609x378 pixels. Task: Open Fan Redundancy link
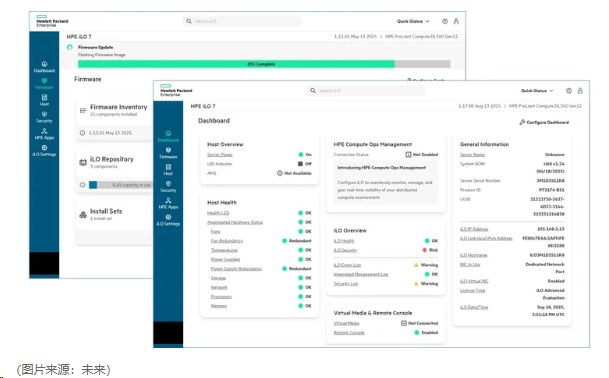click(227, 241)
